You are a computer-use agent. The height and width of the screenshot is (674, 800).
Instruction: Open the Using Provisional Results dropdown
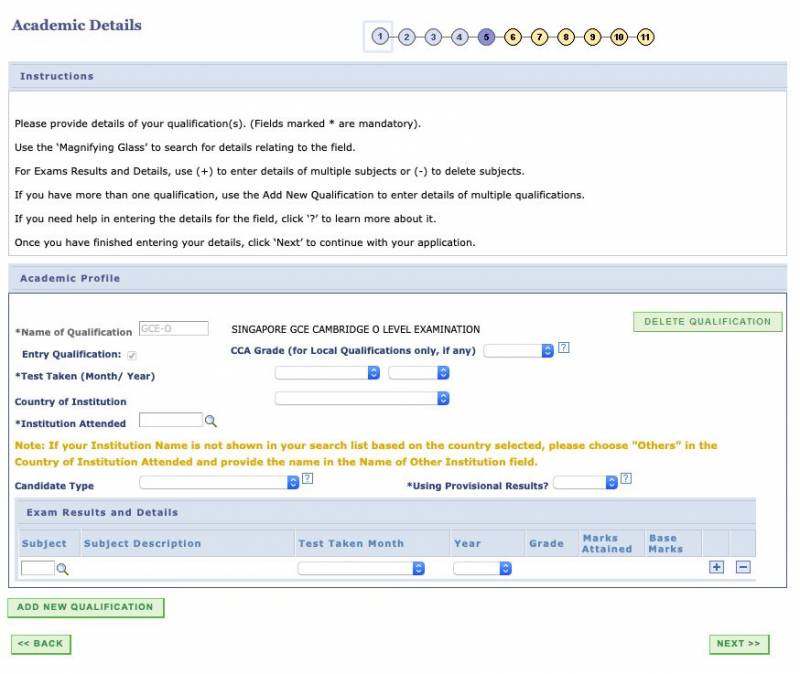(x=585, y=482)
